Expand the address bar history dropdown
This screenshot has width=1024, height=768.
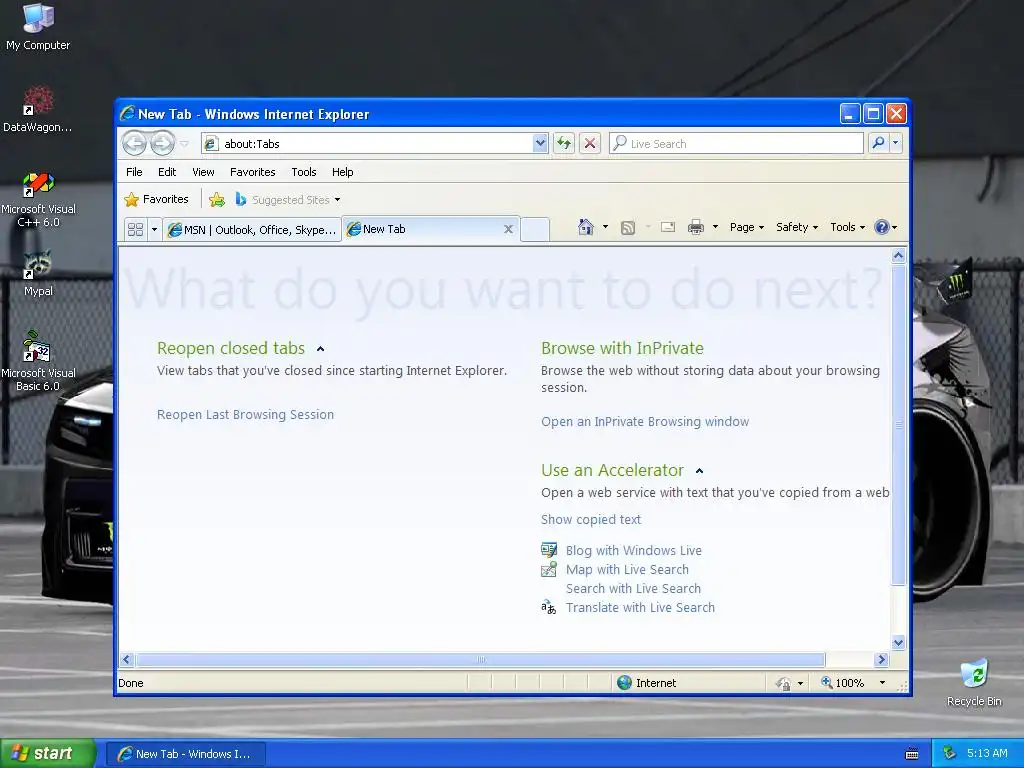click(x=540, y=143)
